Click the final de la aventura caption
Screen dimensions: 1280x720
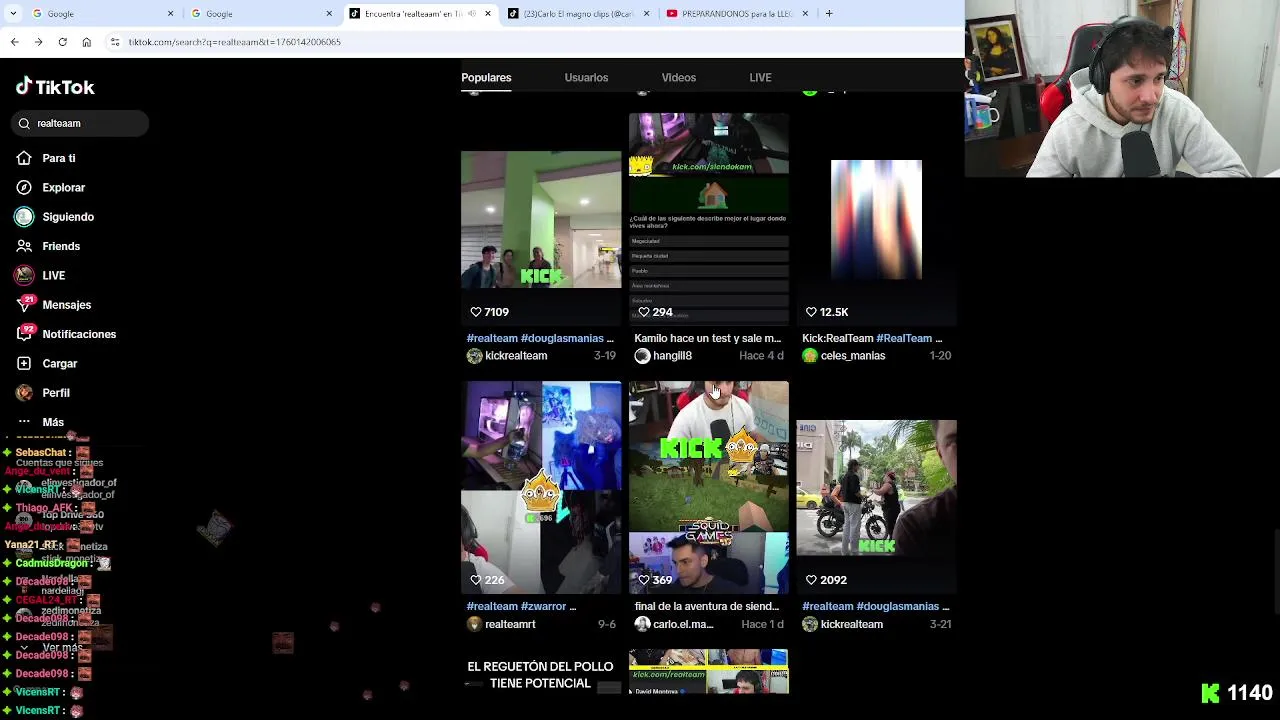(706, 606)
